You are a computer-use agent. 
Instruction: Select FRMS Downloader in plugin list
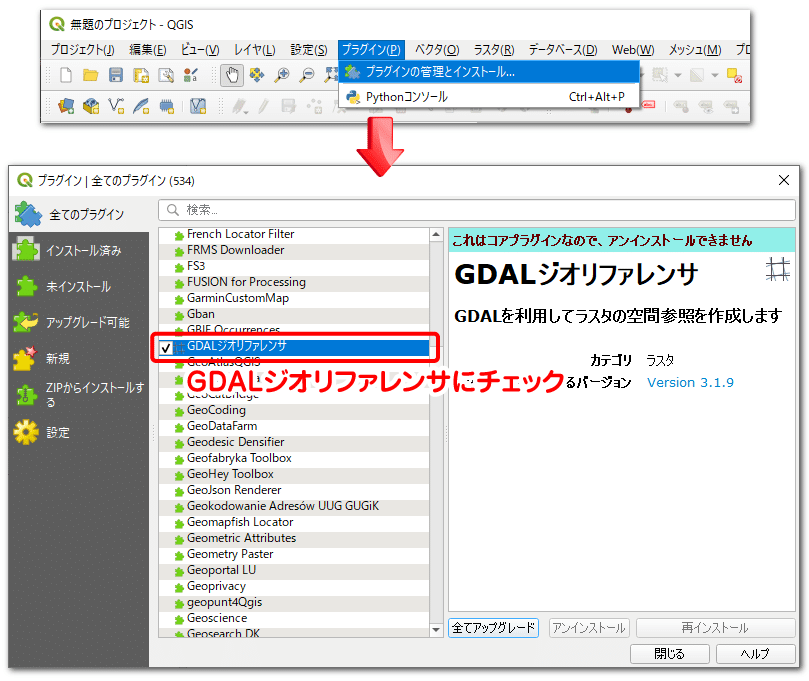pos(294,250)
